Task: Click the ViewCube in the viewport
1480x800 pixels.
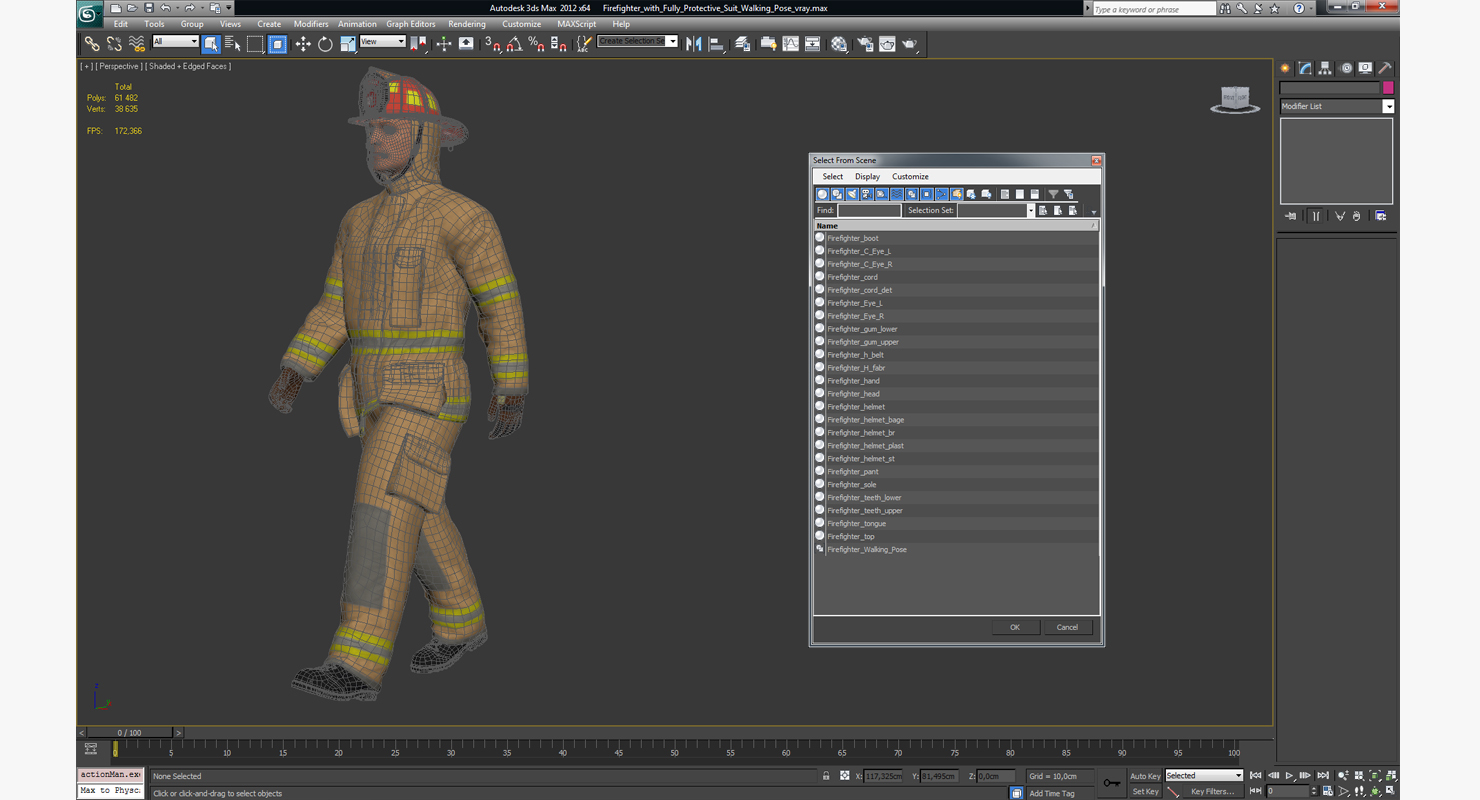Action: 1235,99
